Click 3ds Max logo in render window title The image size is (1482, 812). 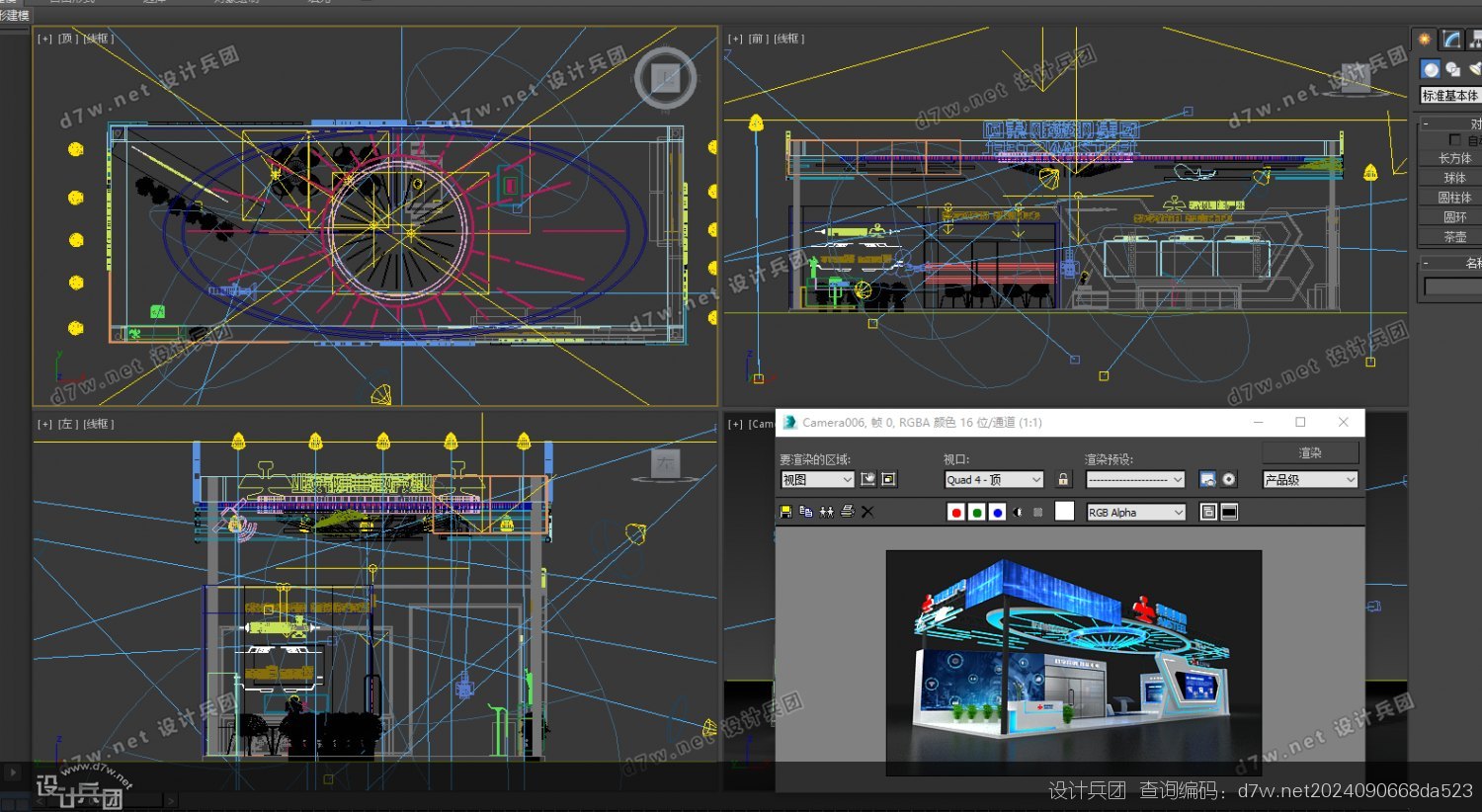(x=789, y=422)
